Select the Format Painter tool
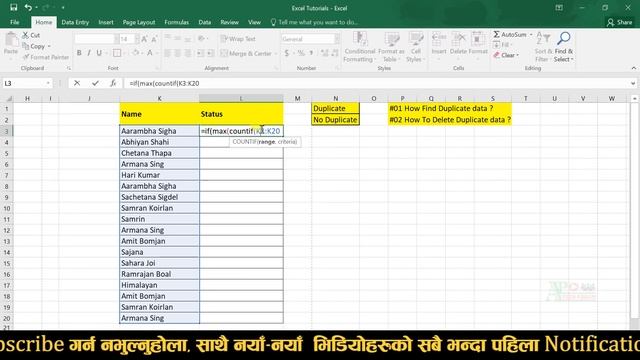This screenshot has height=360, width=640. (46, 57)
